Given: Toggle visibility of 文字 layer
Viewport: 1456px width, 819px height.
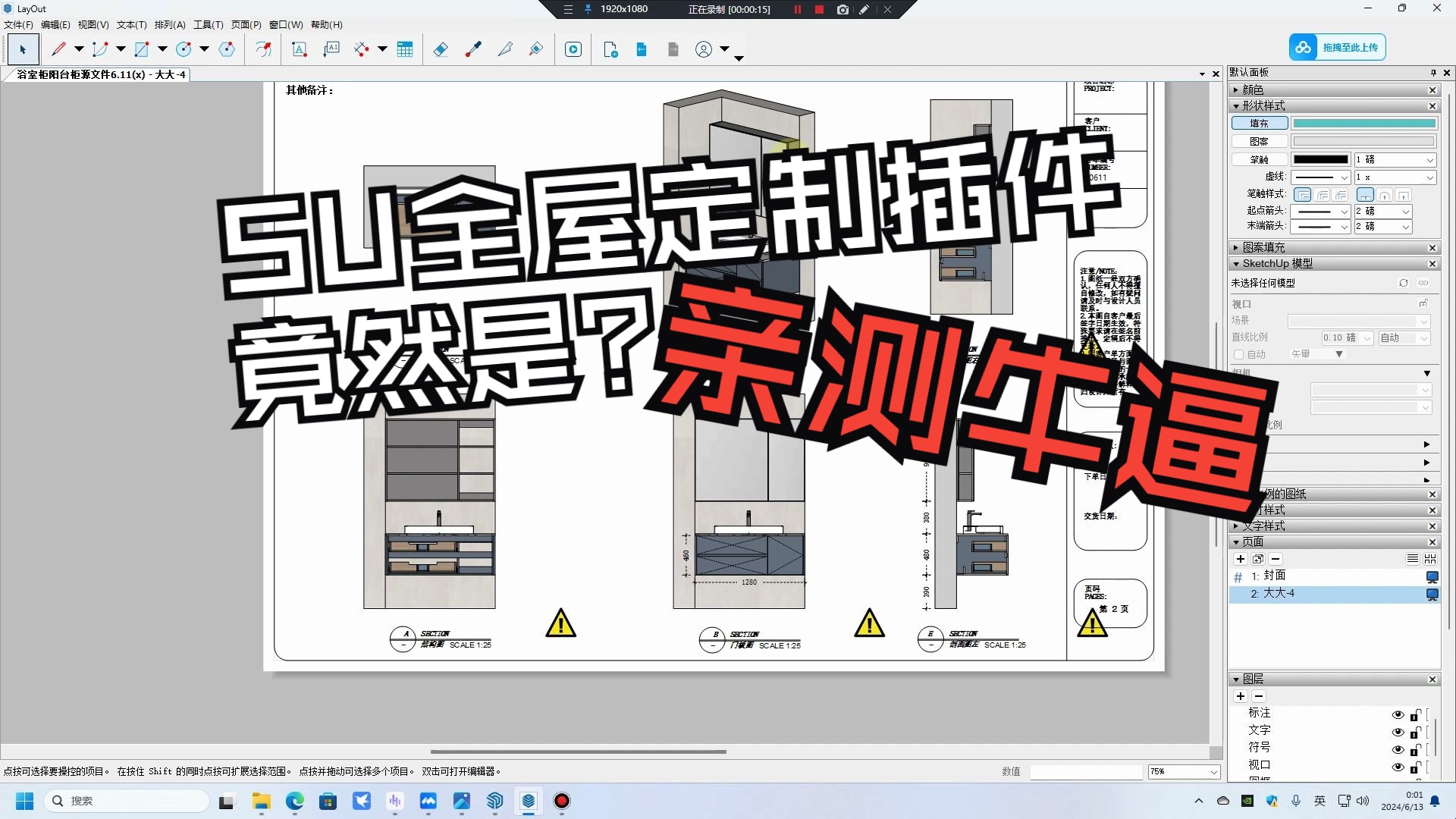Looking at the screenshot, I should [1398, 732].
